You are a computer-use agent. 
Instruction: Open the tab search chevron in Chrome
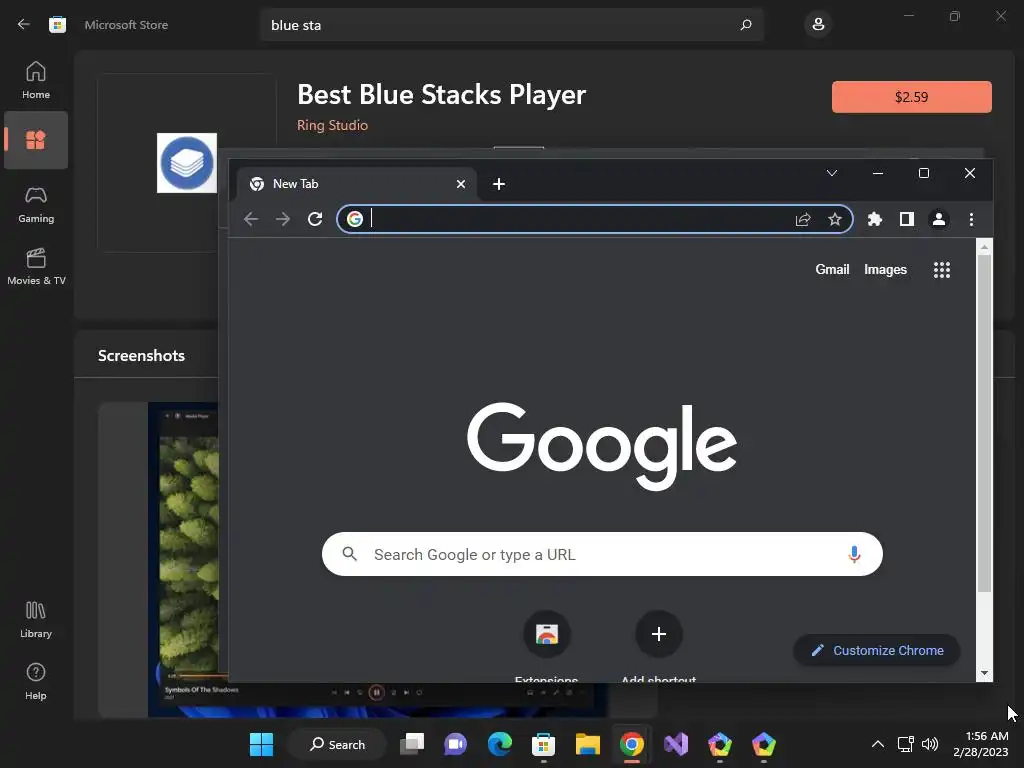pyautogui.click(x=831, y=173)
